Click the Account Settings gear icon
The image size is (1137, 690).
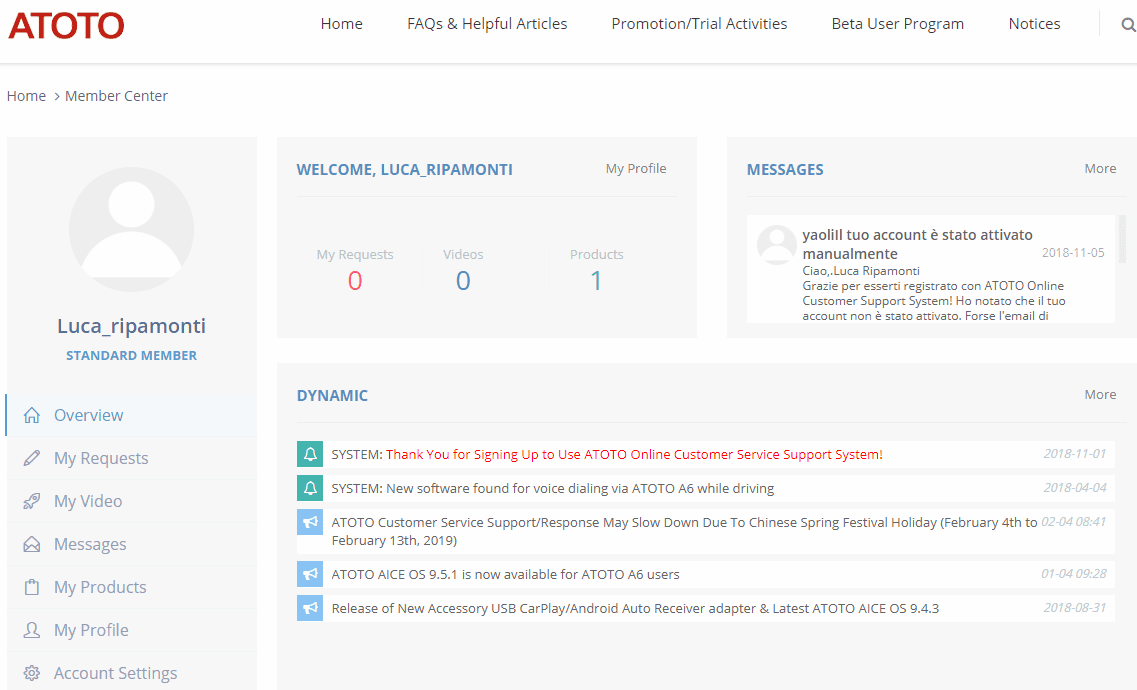point(32,673)
